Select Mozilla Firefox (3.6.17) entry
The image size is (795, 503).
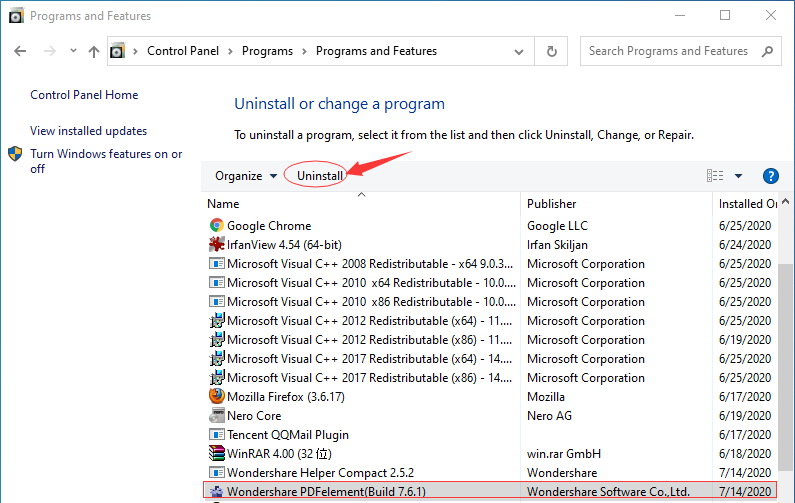coord(286,397)
